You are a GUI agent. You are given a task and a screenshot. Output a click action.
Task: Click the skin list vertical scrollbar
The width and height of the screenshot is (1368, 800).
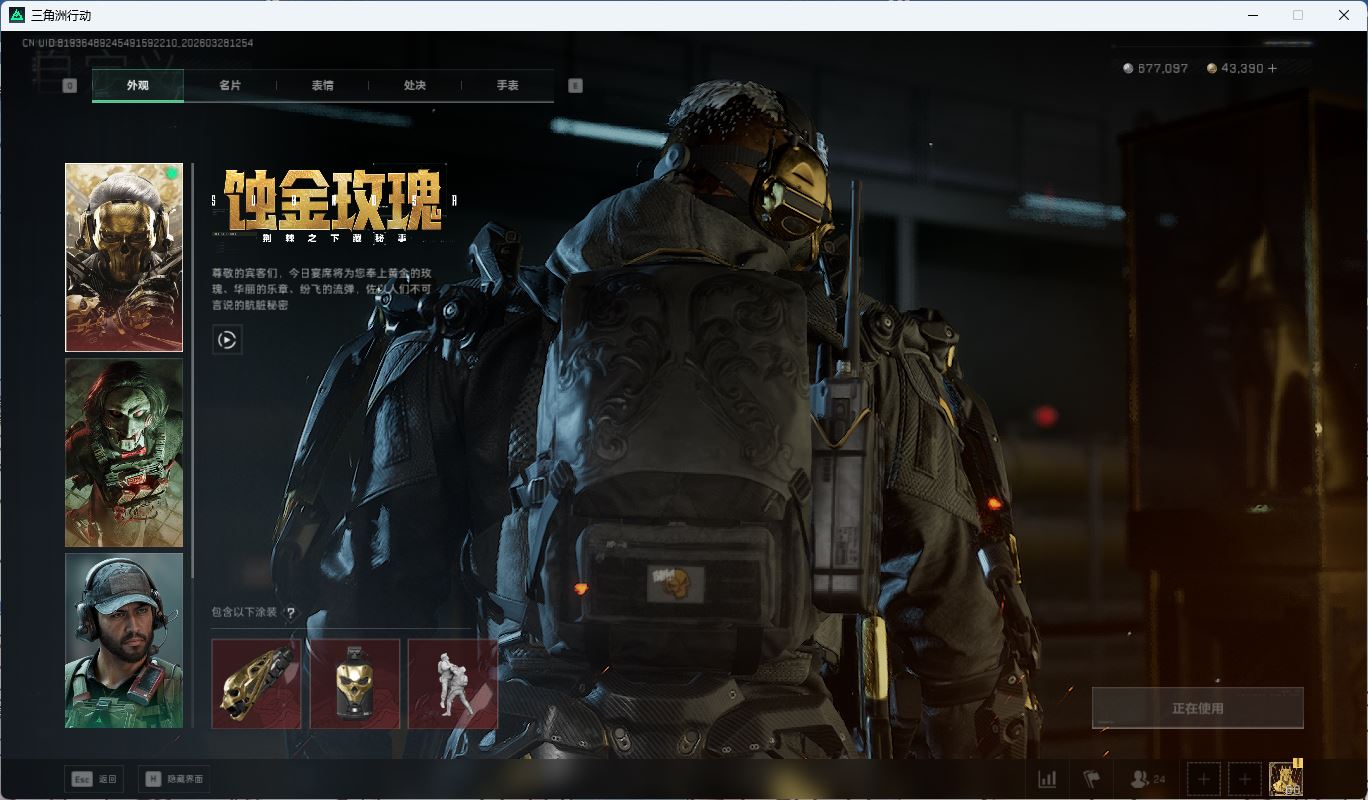192,370
